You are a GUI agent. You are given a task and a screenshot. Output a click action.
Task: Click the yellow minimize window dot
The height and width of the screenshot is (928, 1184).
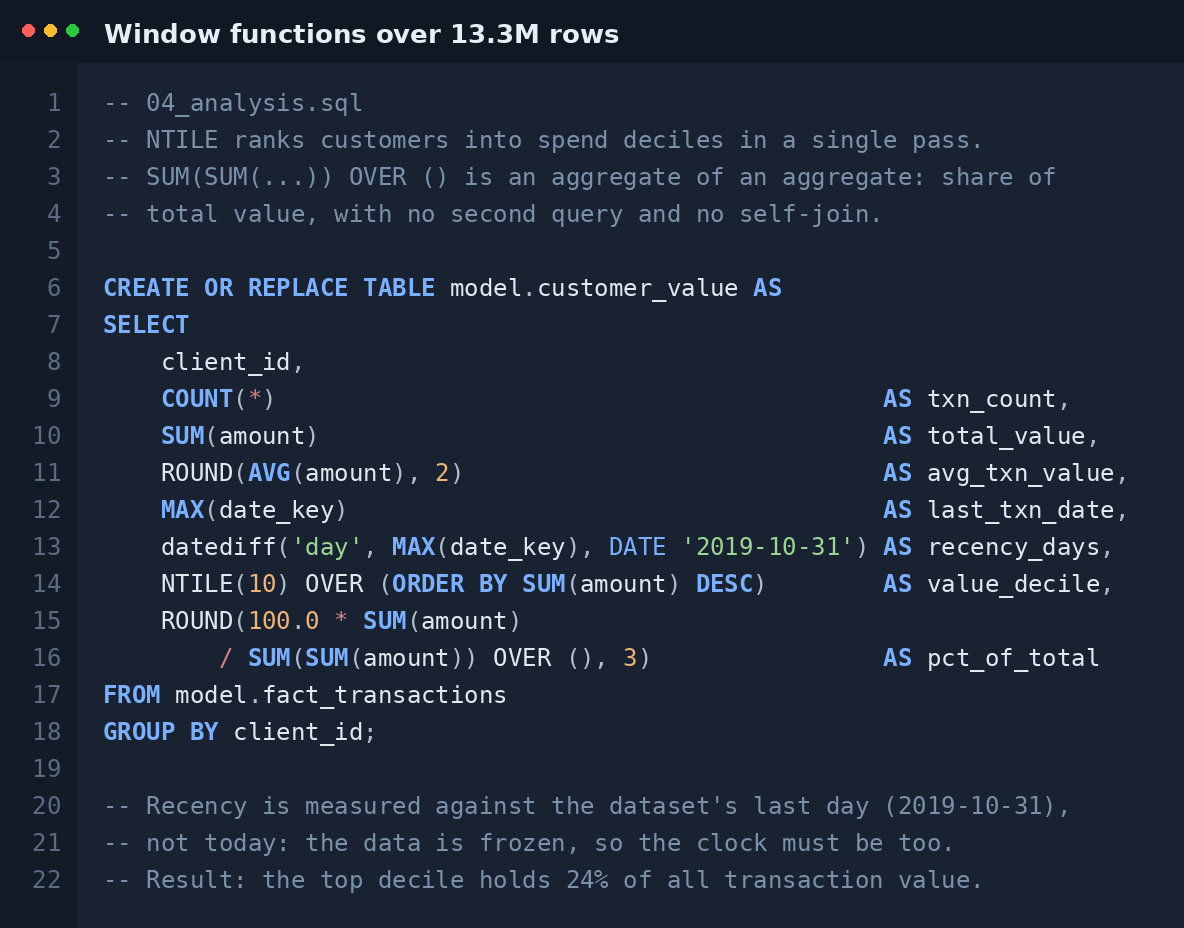[x=51, y=30]
